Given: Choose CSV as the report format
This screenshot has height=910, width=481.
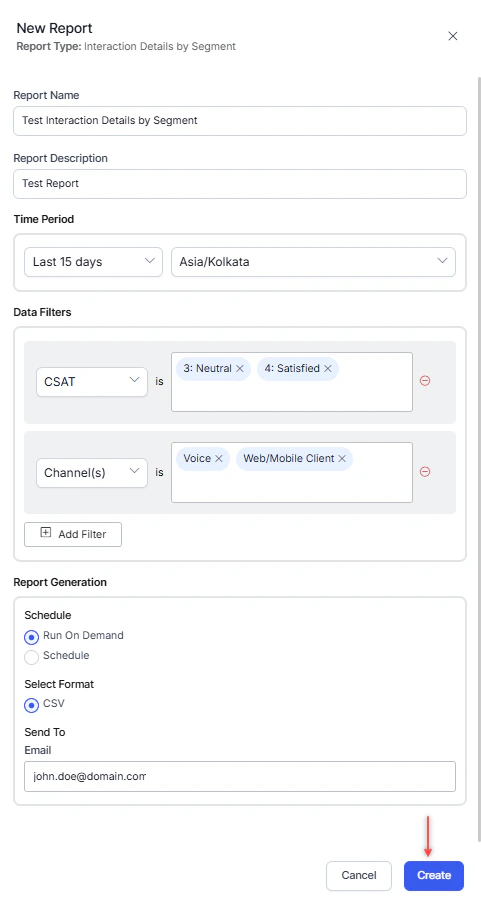Looking at the screenshot, I should click(31, 705).
